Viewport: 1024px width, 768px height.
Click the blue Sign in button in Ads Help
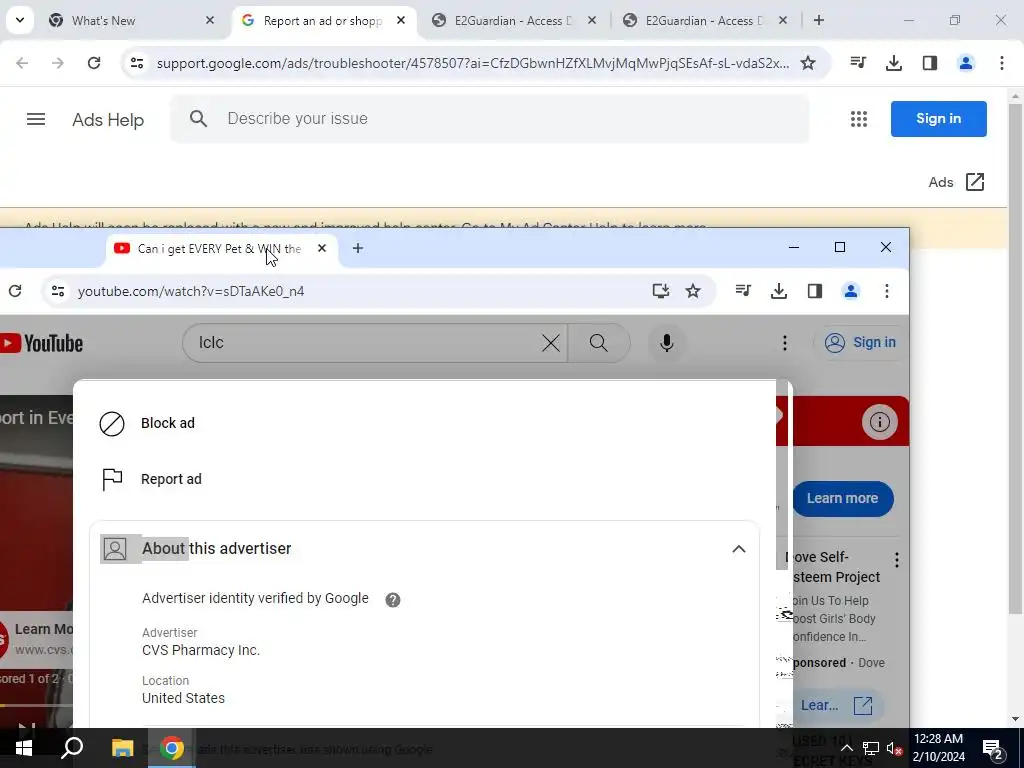coord(938,119)
